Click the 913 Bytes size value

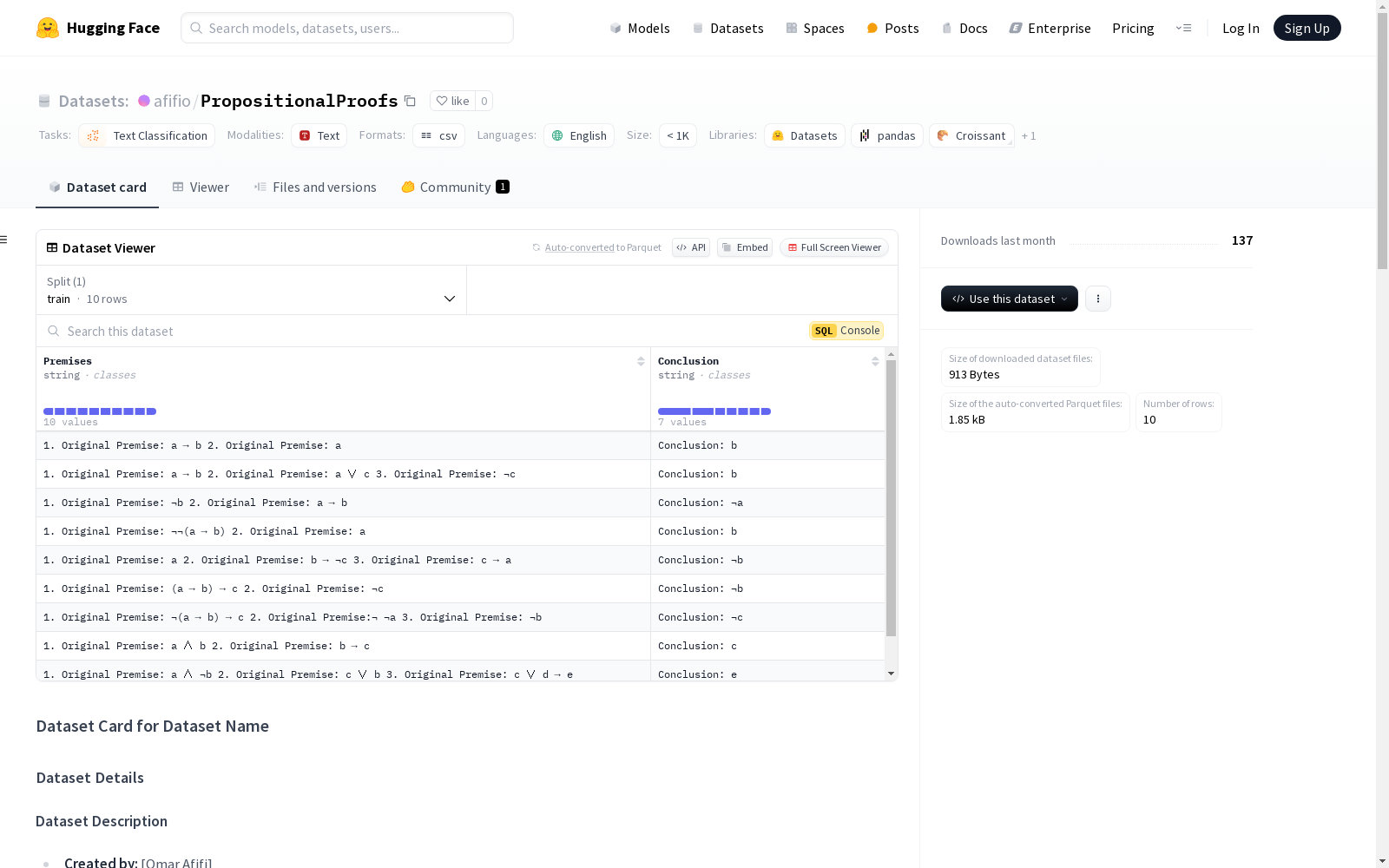point(974,374)
